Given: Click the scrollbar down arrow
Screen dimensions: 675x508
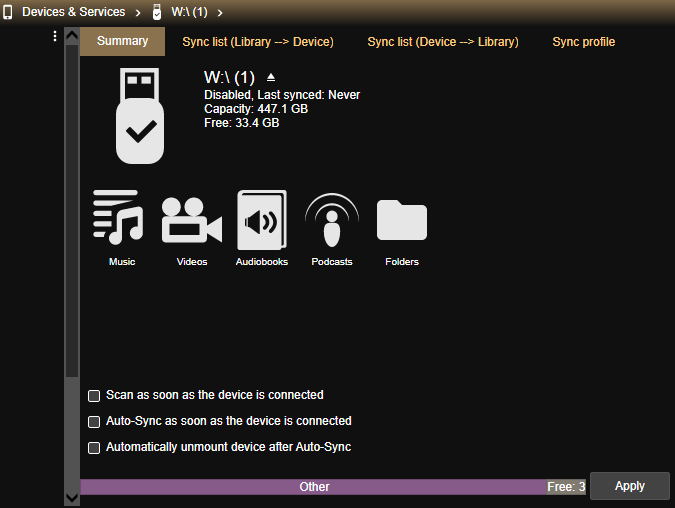Looking at the screenshot, I should pos(72,496).
